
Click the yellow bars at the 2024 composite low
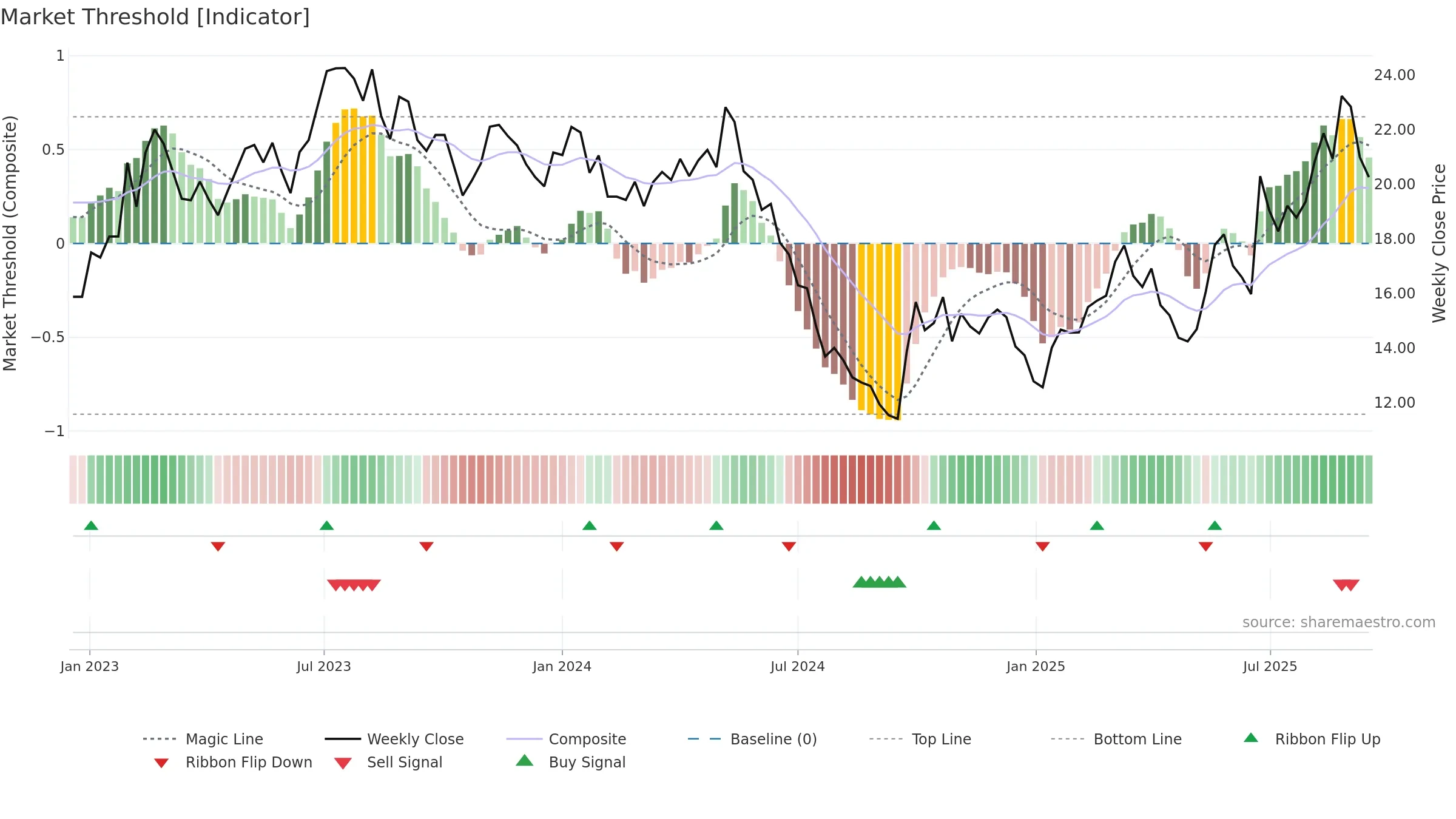(879, 331)
